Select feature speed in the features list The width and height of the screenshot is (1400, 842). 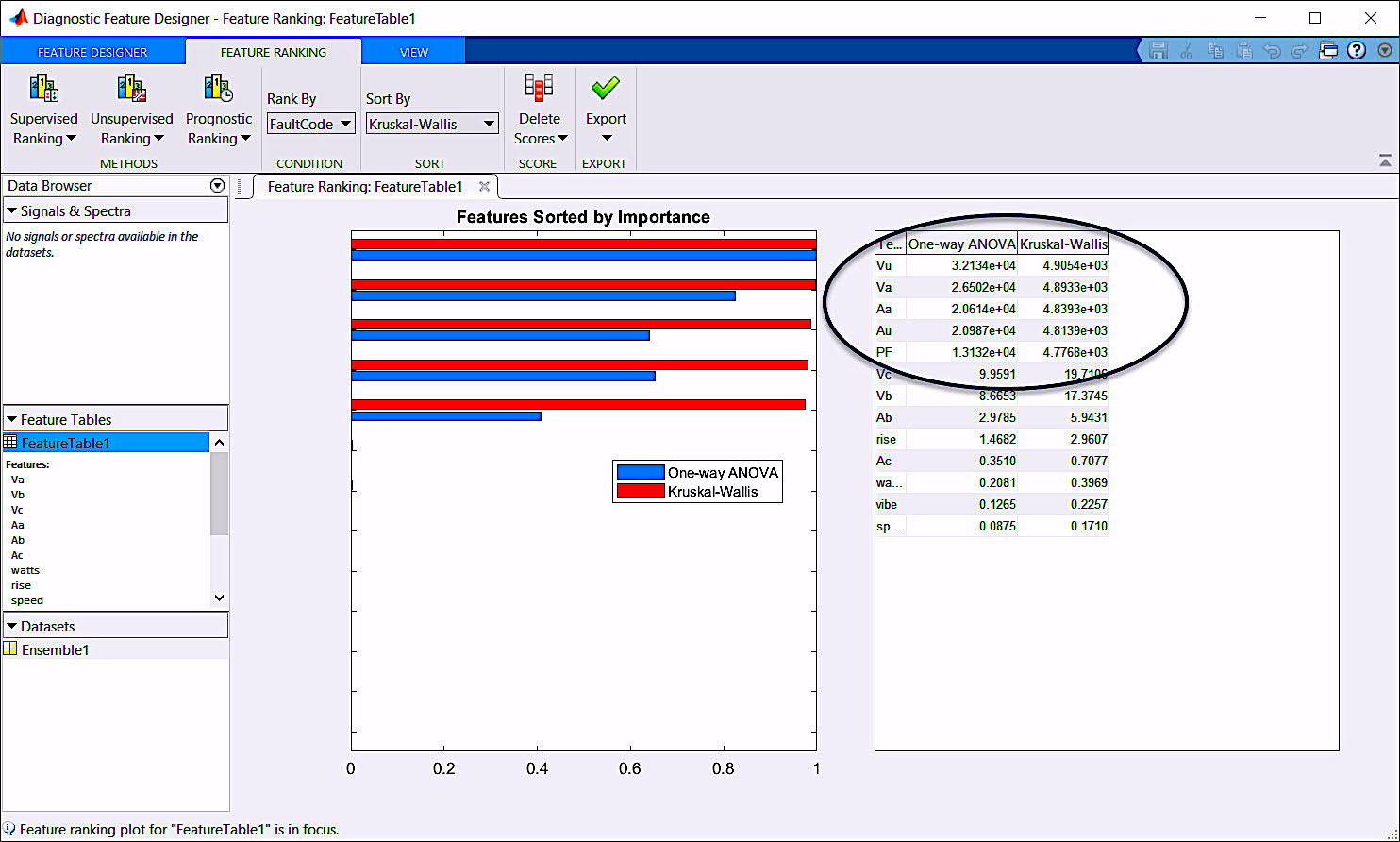pyautogui.click(x=27, y=600)
